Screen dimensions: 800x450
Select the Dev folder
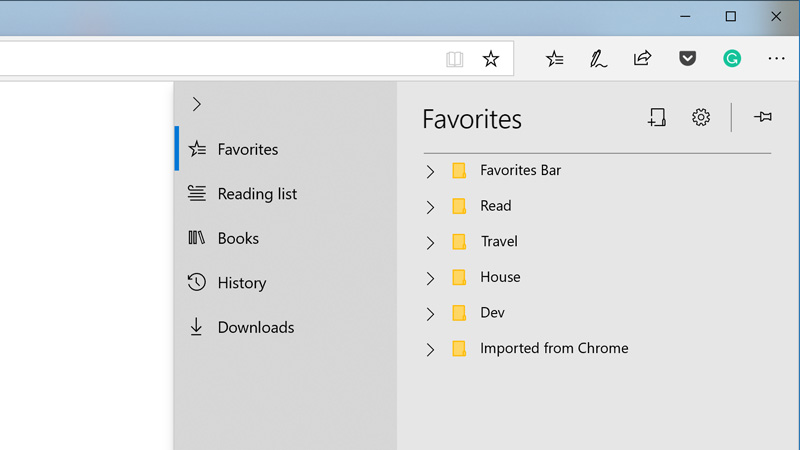[x=492, y=313]
